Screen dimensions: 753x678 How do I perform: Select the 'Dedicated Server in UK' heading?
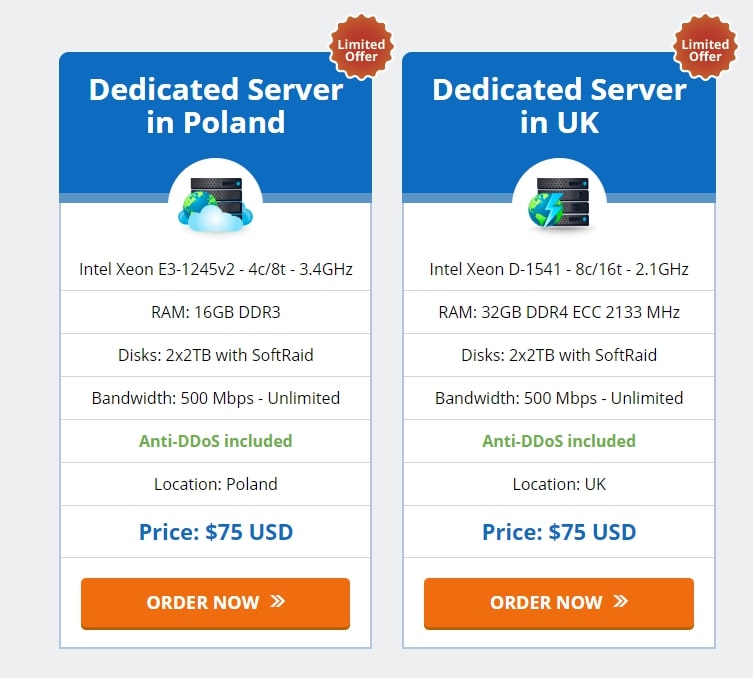(x=559, y=106)
